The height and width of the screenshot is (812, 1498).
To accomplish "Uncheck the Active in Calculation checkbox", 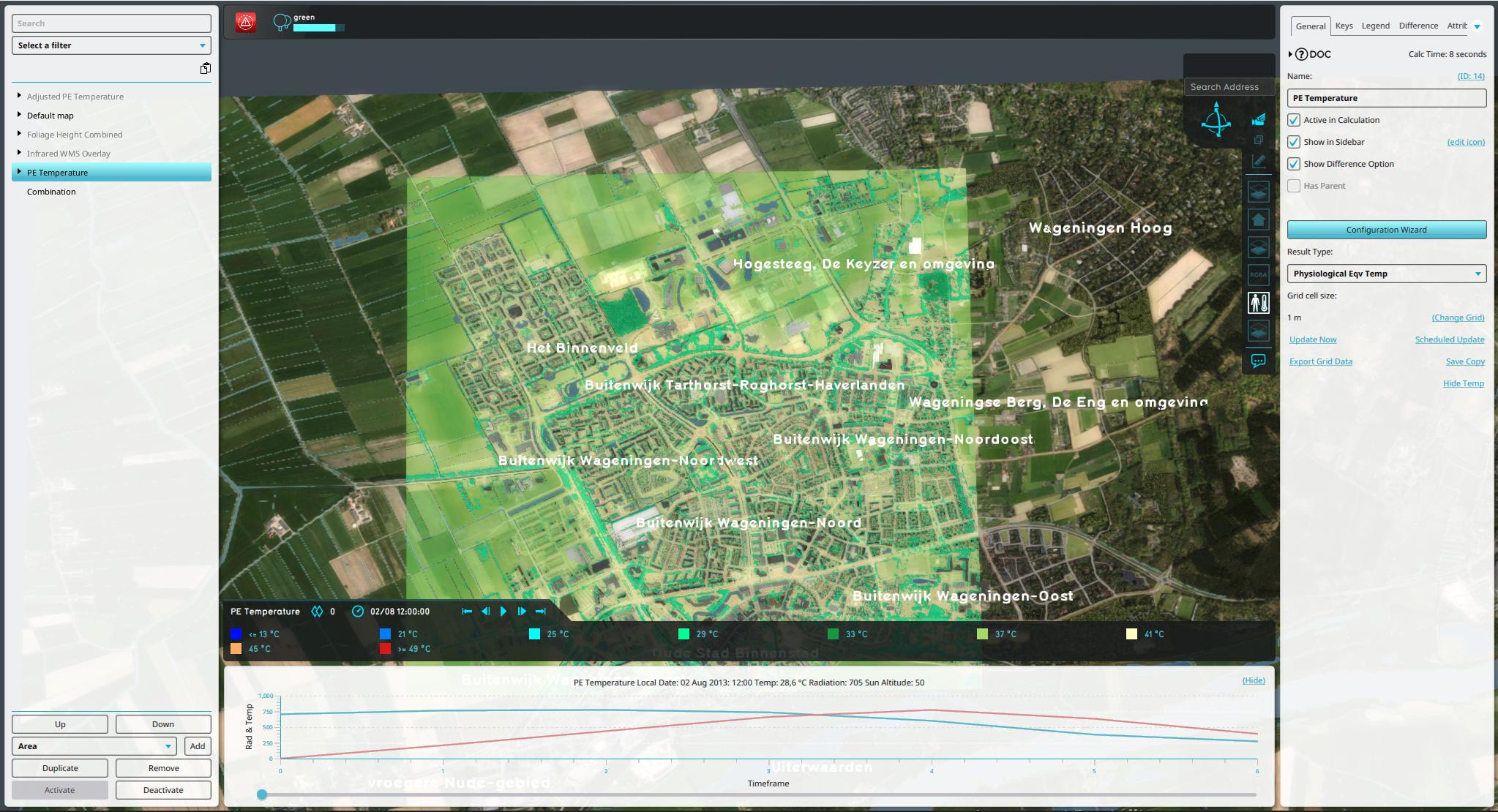I will (1295, 120).
